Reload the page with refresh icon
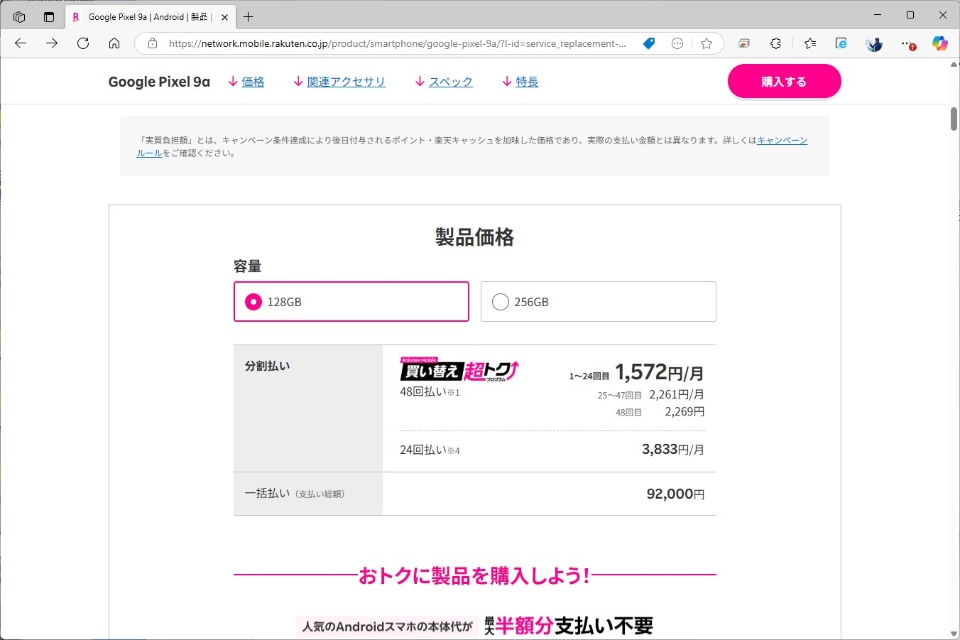960x640 pixels. coord(83,43)
